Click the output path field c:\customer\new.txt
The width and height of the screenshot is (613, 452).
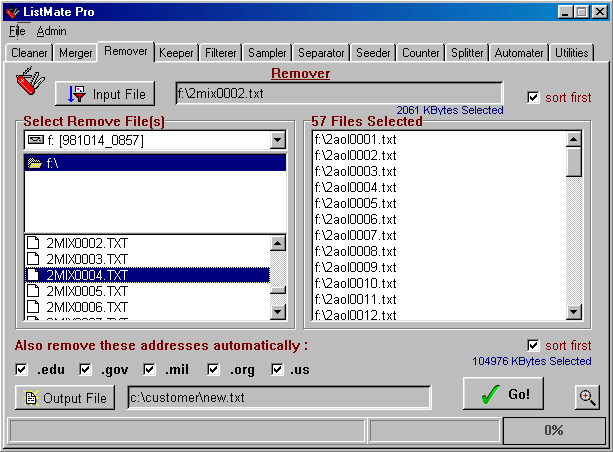click(x=279, y=398)
